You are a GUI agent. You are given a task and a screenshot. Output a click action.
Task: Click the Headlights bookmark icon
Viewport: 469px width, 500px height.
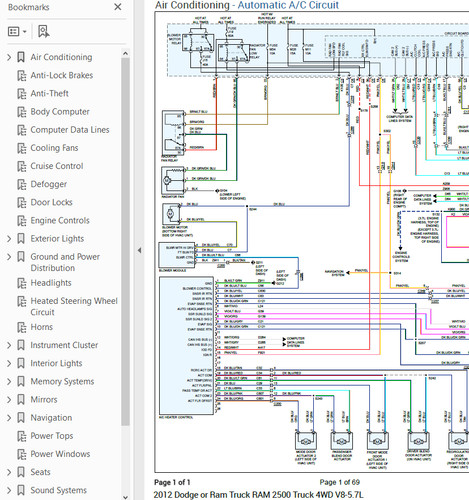tap(22, 283)
